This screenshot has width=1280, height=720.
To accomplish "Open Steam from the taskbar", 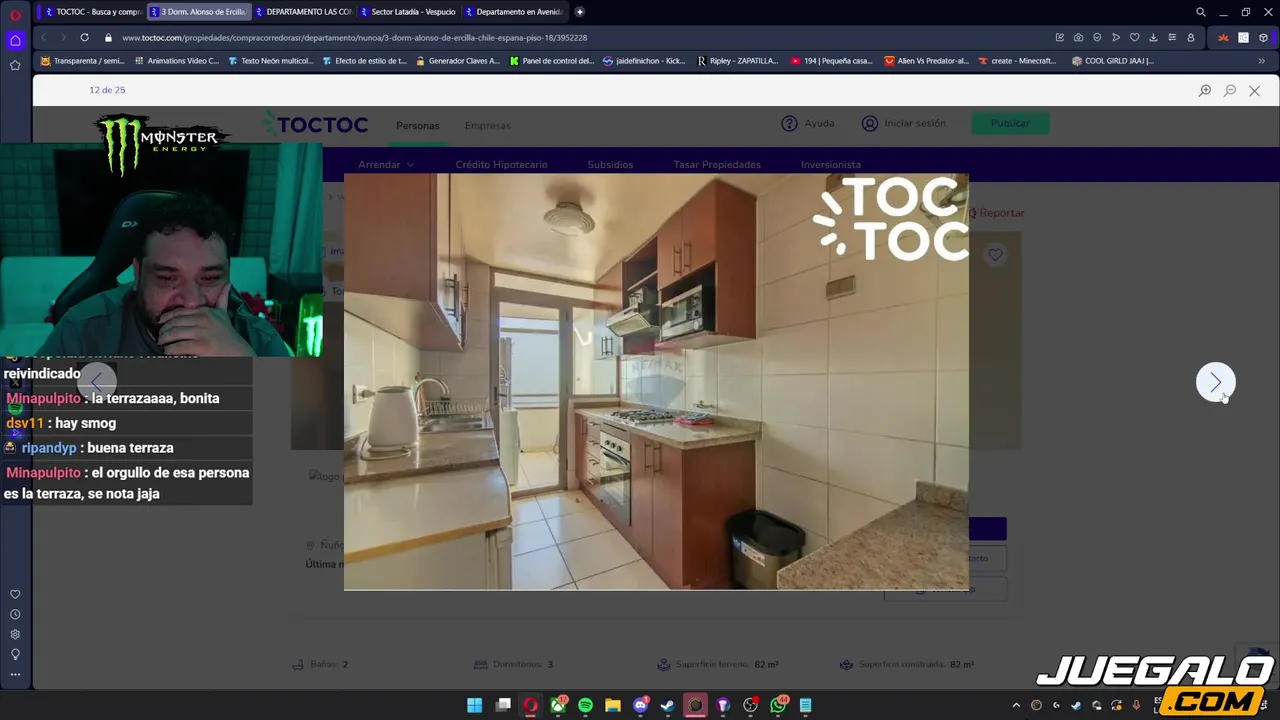I will [x=667, y=705].
